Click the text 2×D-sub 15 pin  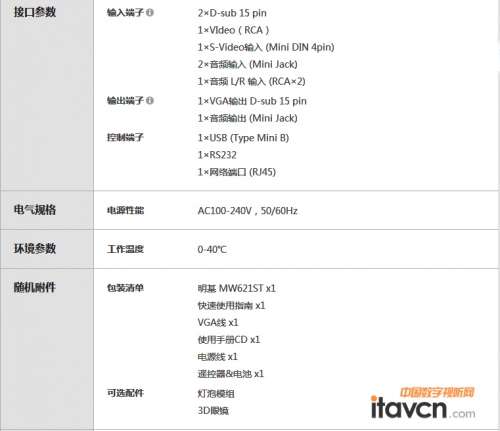coord(232,13)
